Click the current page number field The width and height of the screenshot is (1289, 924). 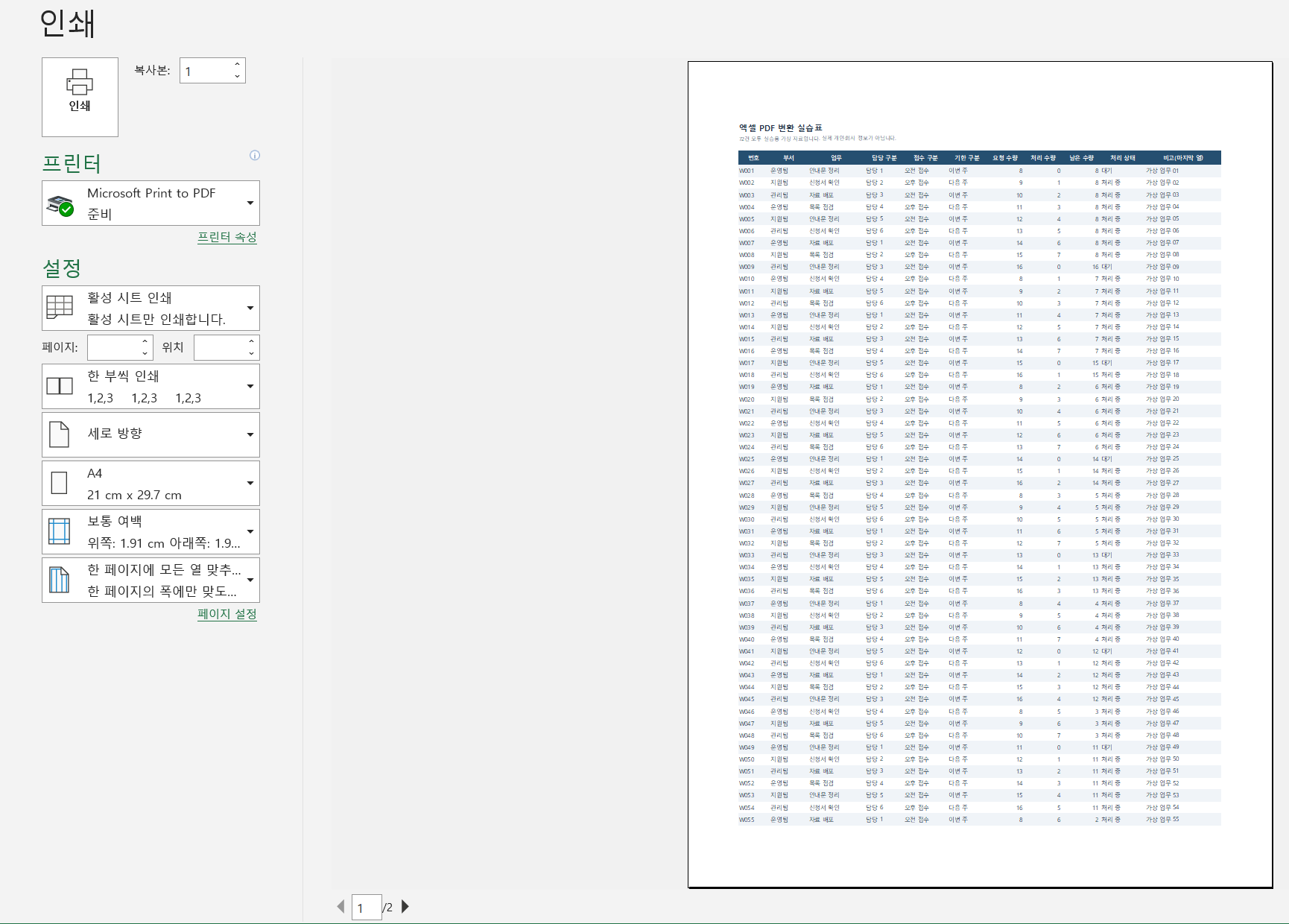[367, 908]
